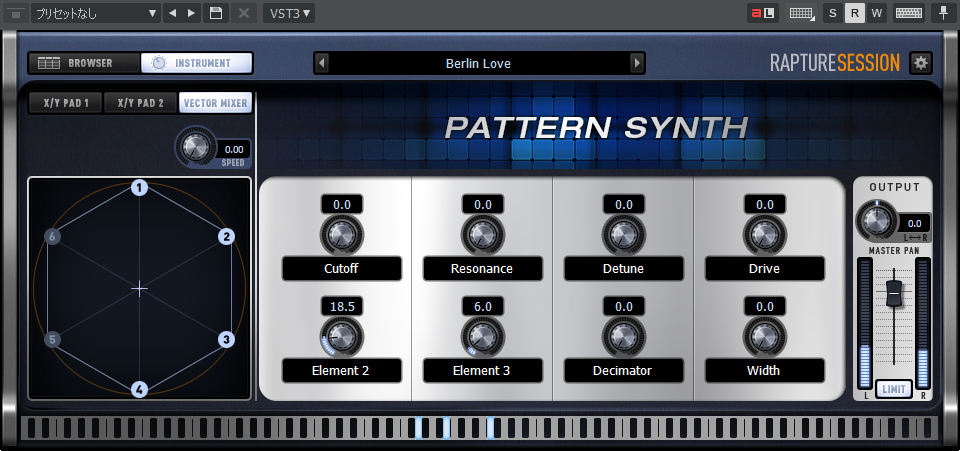Click the Element 2 knob
This screenshot has width=960, height=451.
tap(342, 337)
